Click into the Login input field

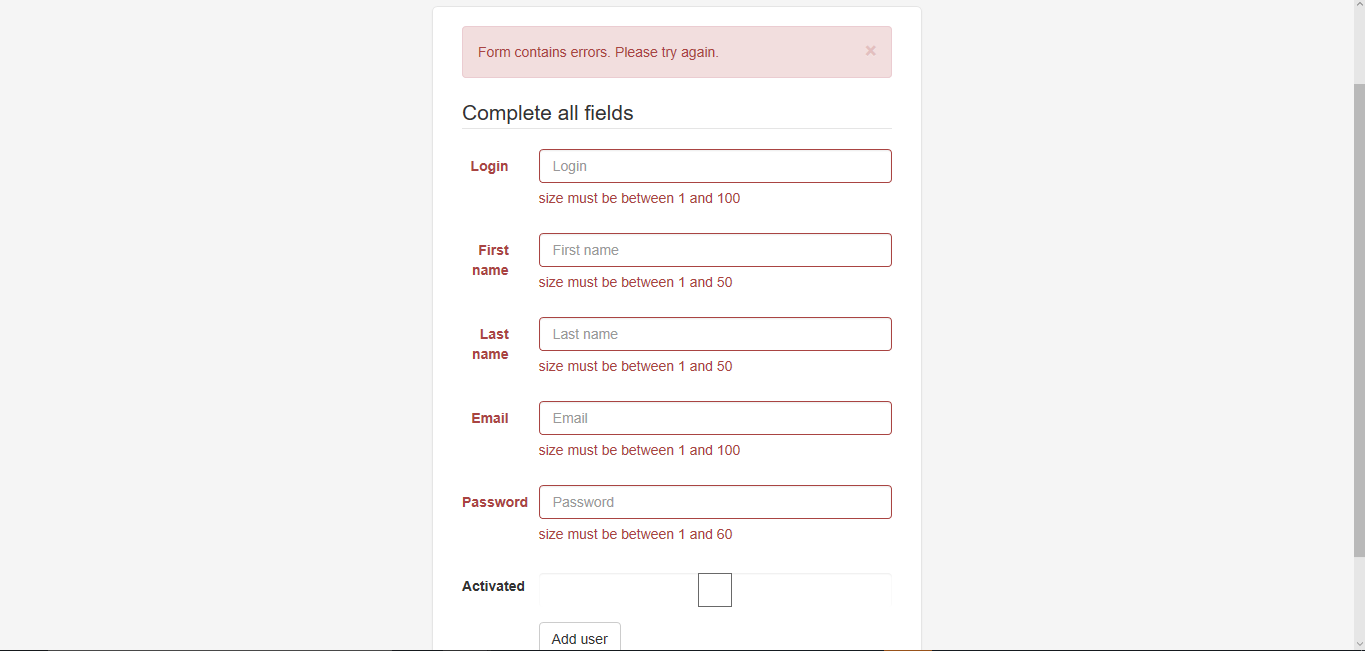tap(715, 166)
